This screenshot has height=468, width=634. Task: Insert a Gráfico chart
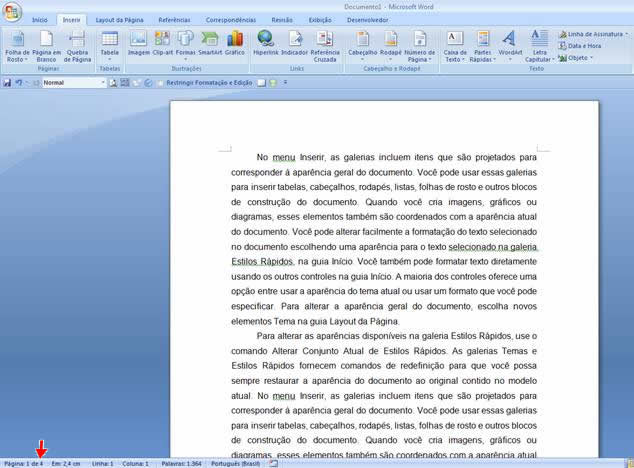235,43
